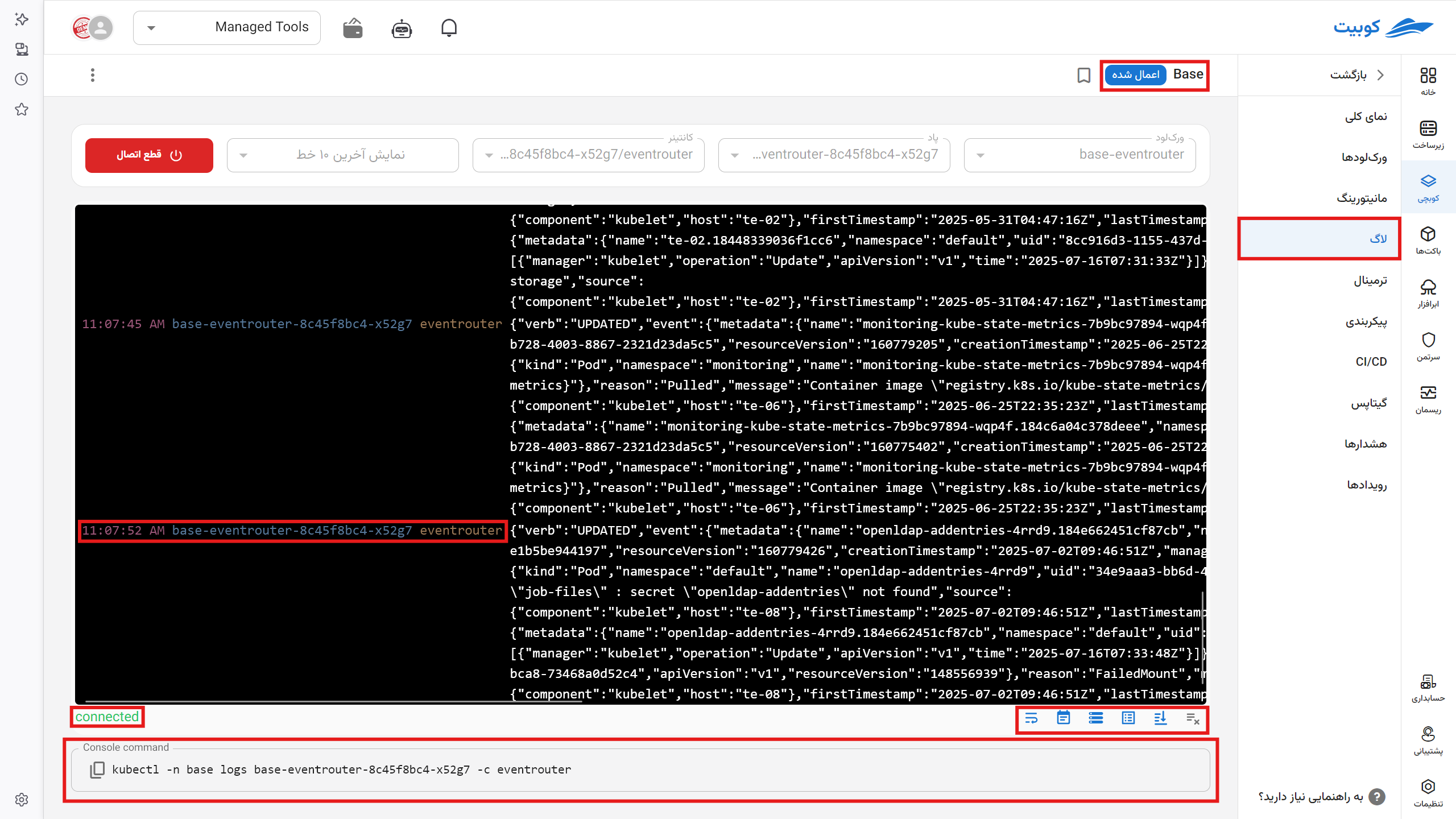The image size is (1456, 819).
Task: Go back via بازگشت chevron
Action: 1381,75
